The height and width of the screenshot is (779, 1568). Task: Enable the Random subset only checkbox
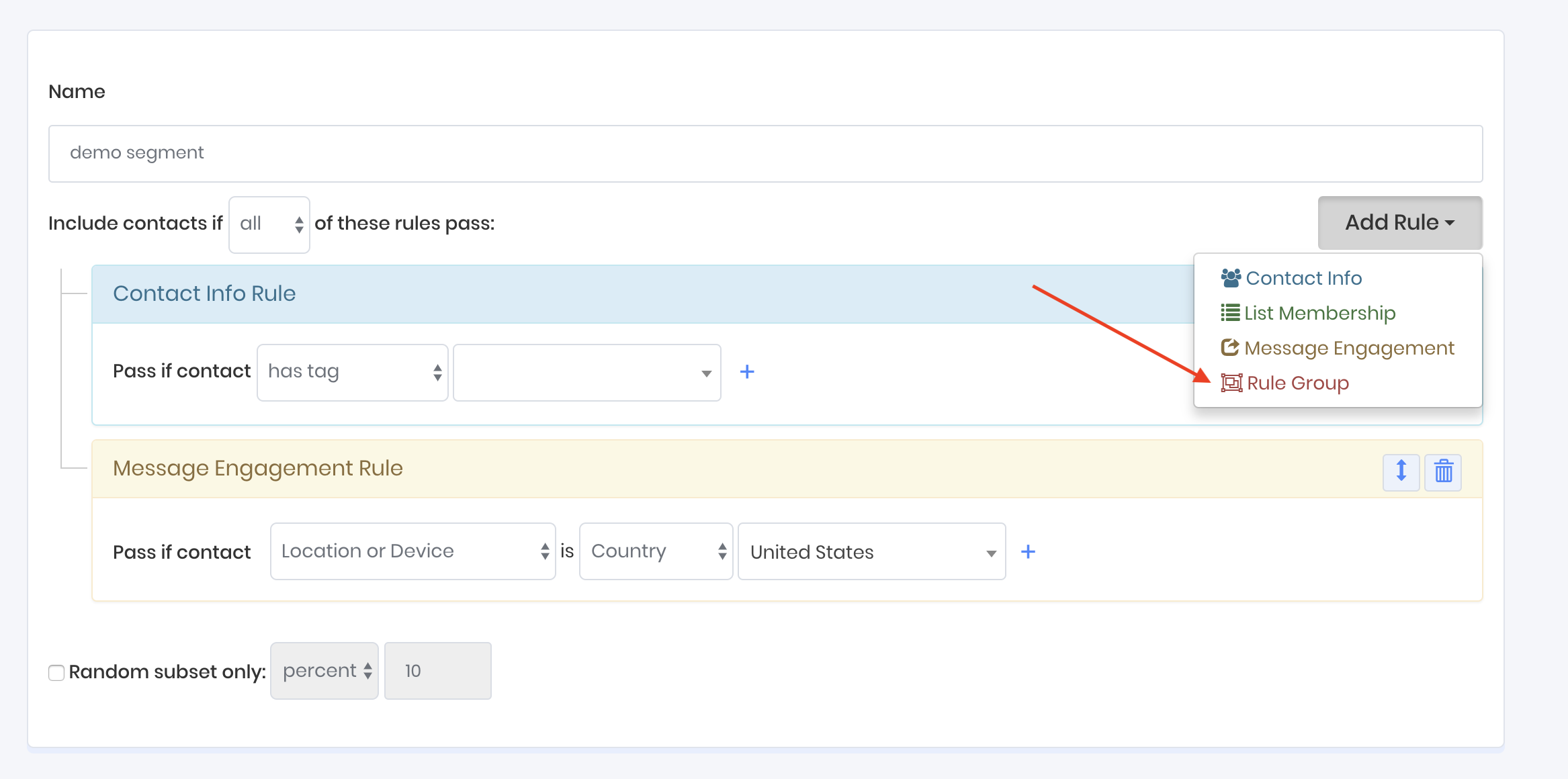pyautogui.click(x=56, y=672)
